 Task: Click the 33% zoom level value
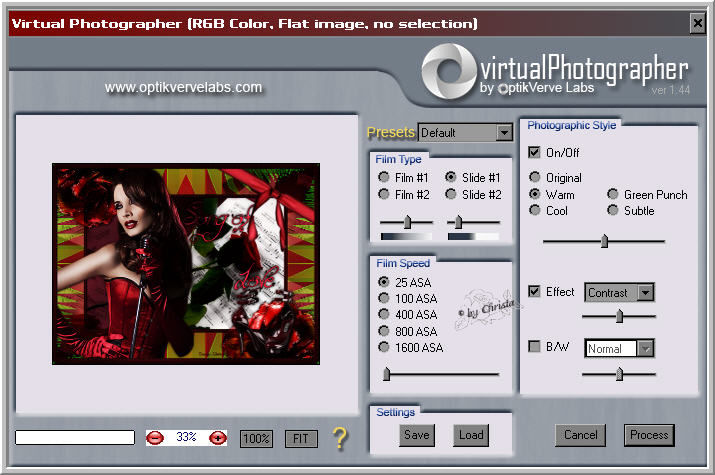click(186, 437)
